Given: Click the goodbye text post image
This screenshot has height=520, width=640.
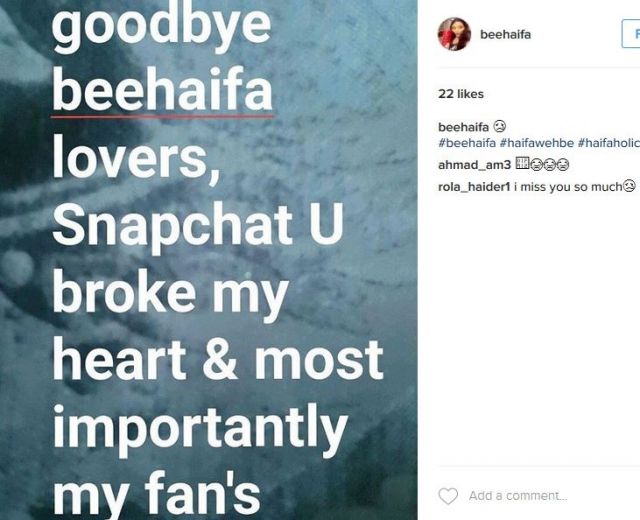Looking at the screenshot, I should click(209, 260).
